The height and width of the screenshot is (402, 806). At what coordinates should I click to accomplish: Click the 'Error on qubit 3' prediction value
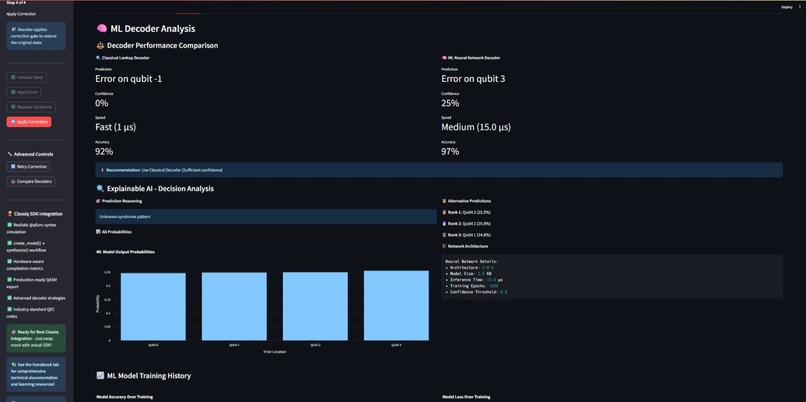tap(473, 79)
